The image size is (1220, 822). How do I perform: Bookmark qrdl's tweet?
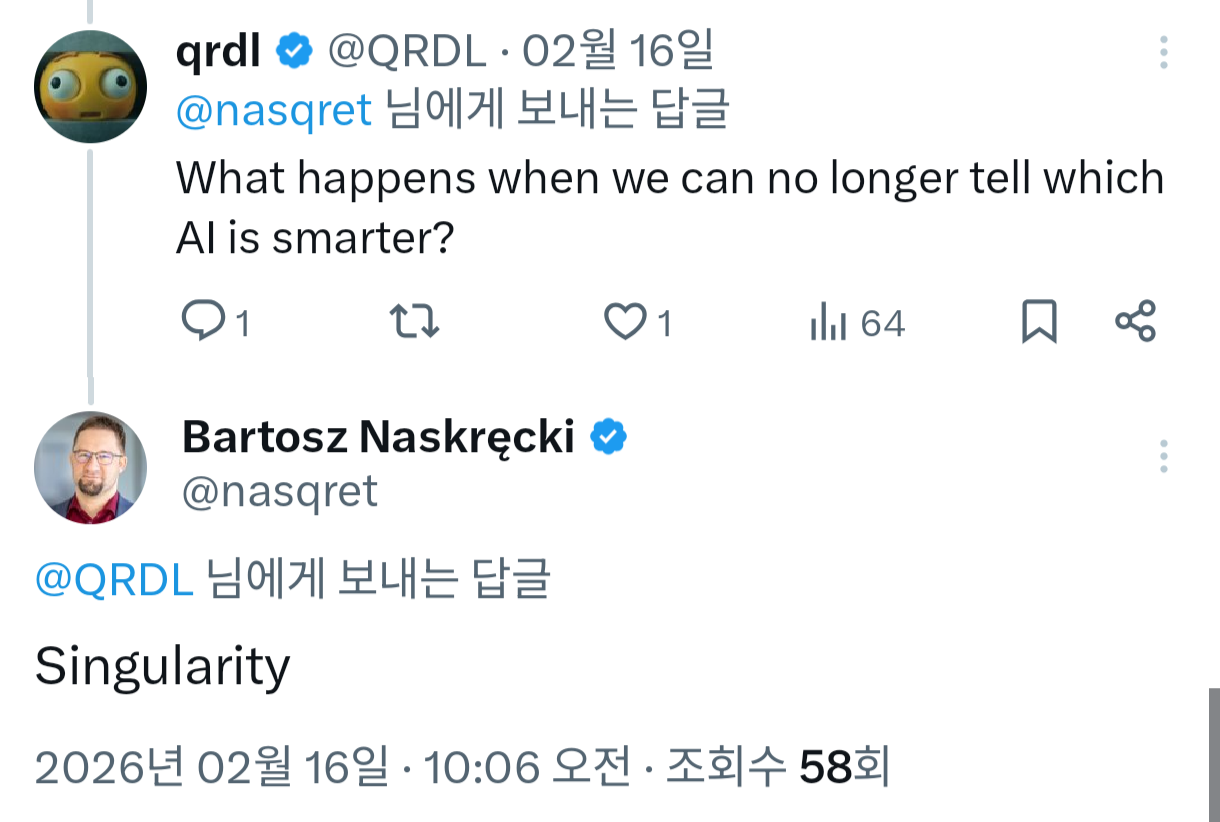tap(1038, 322)
